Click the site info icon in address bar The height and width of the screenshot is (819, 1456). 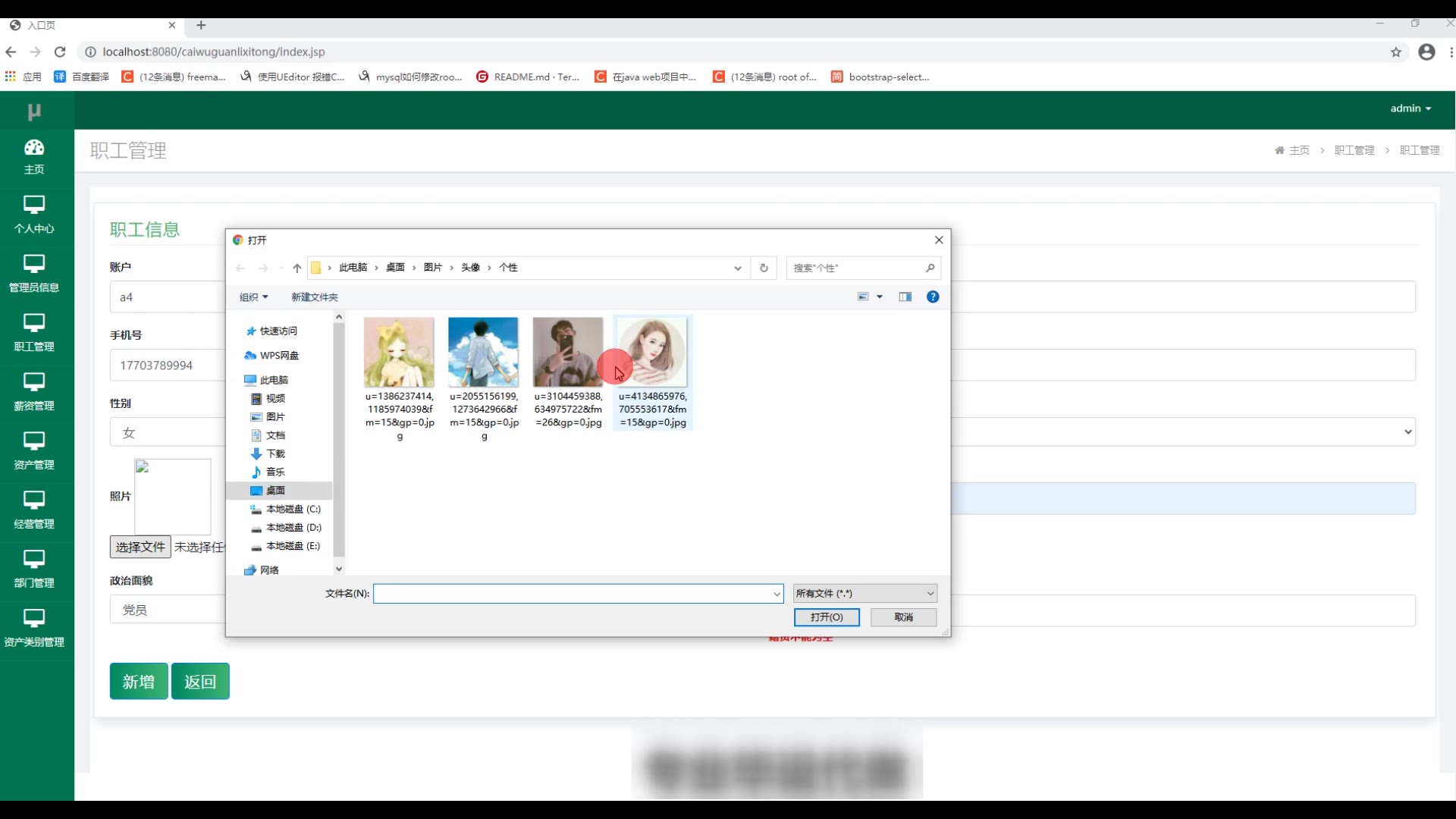(90, 52)
